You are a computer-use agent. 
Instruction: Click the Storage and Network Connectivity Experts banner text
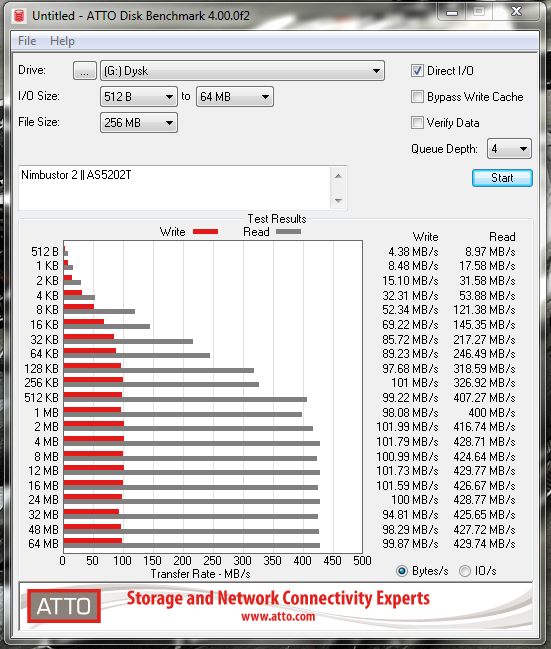278,599
